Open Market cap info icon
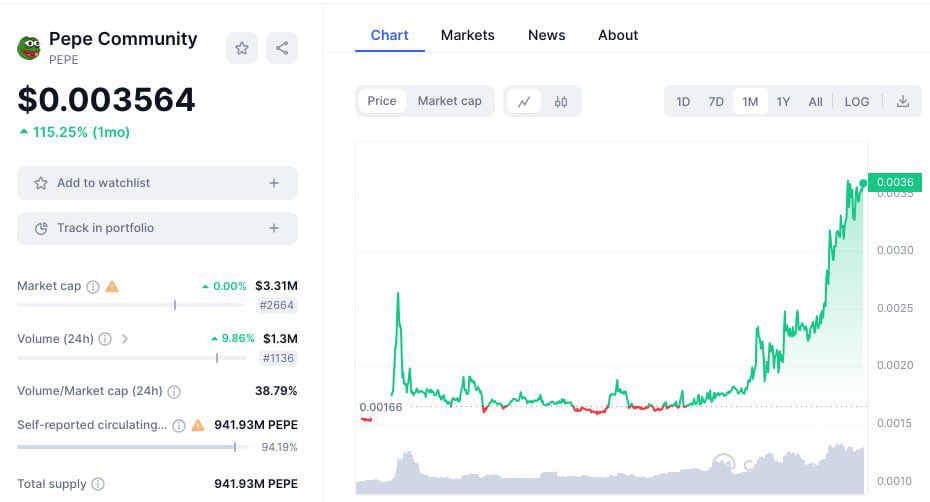This screenshot has height=502, width=930. (x=93, y=287)
